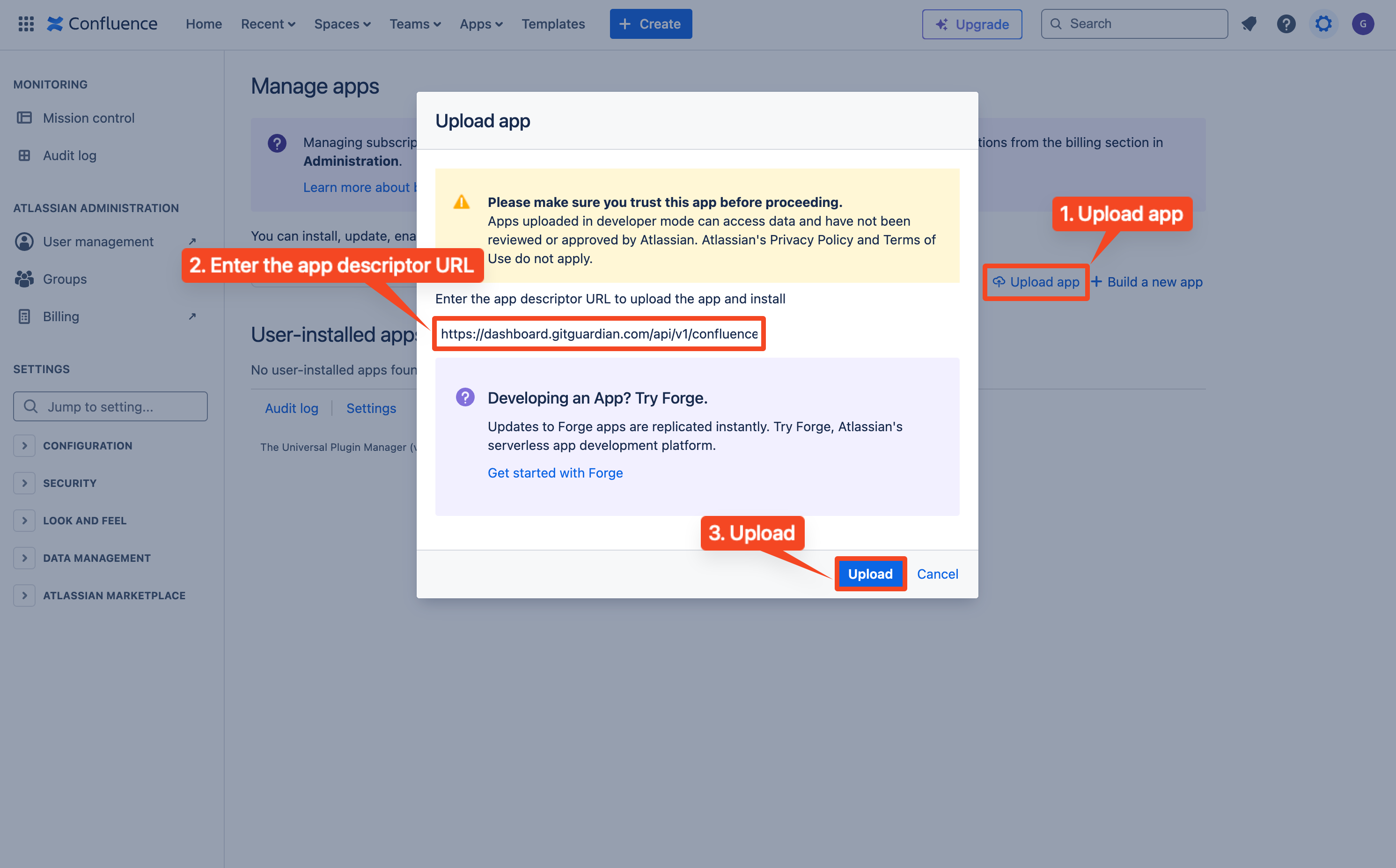1396x868 pixels.
Task: Open the notifications bell icon
Action: (x=1250, y=23)
